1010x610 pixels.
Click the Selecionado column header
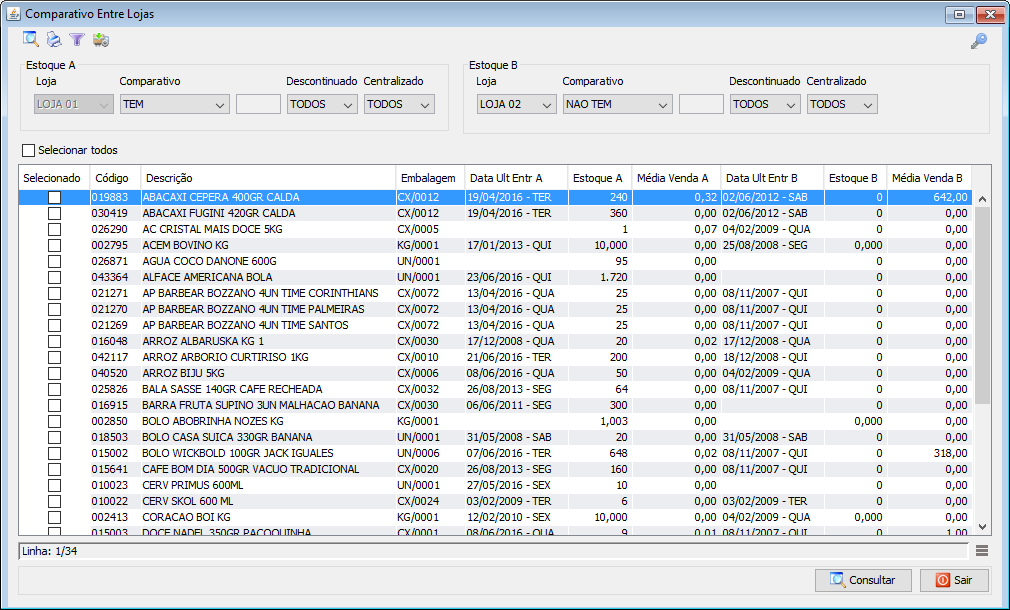[x=52, y=178]
